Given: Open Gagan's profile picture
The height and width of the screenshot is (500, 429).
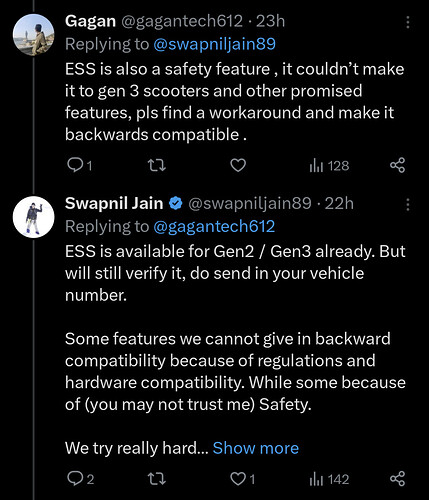Looking at the screenshot, I should point(33,35).
